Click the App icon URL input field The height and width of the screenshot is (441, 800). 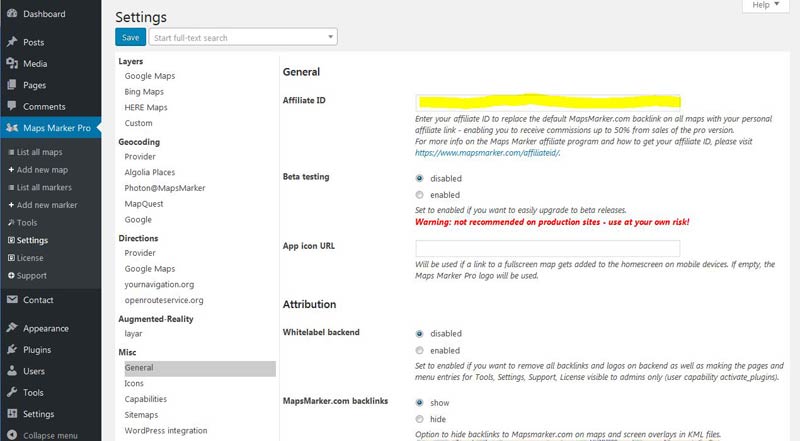pyautogui.click(x=547, y=248)
